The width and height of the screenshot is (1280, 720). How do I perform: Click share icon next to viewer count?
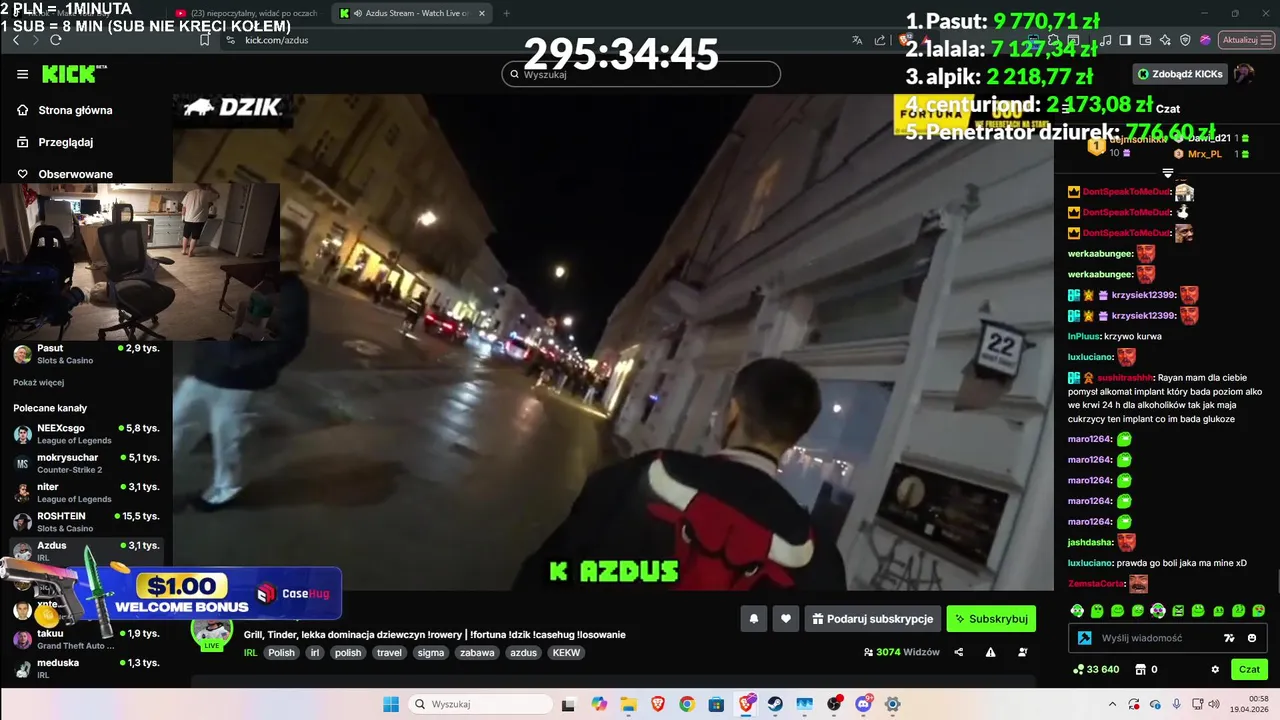[959, 652]
